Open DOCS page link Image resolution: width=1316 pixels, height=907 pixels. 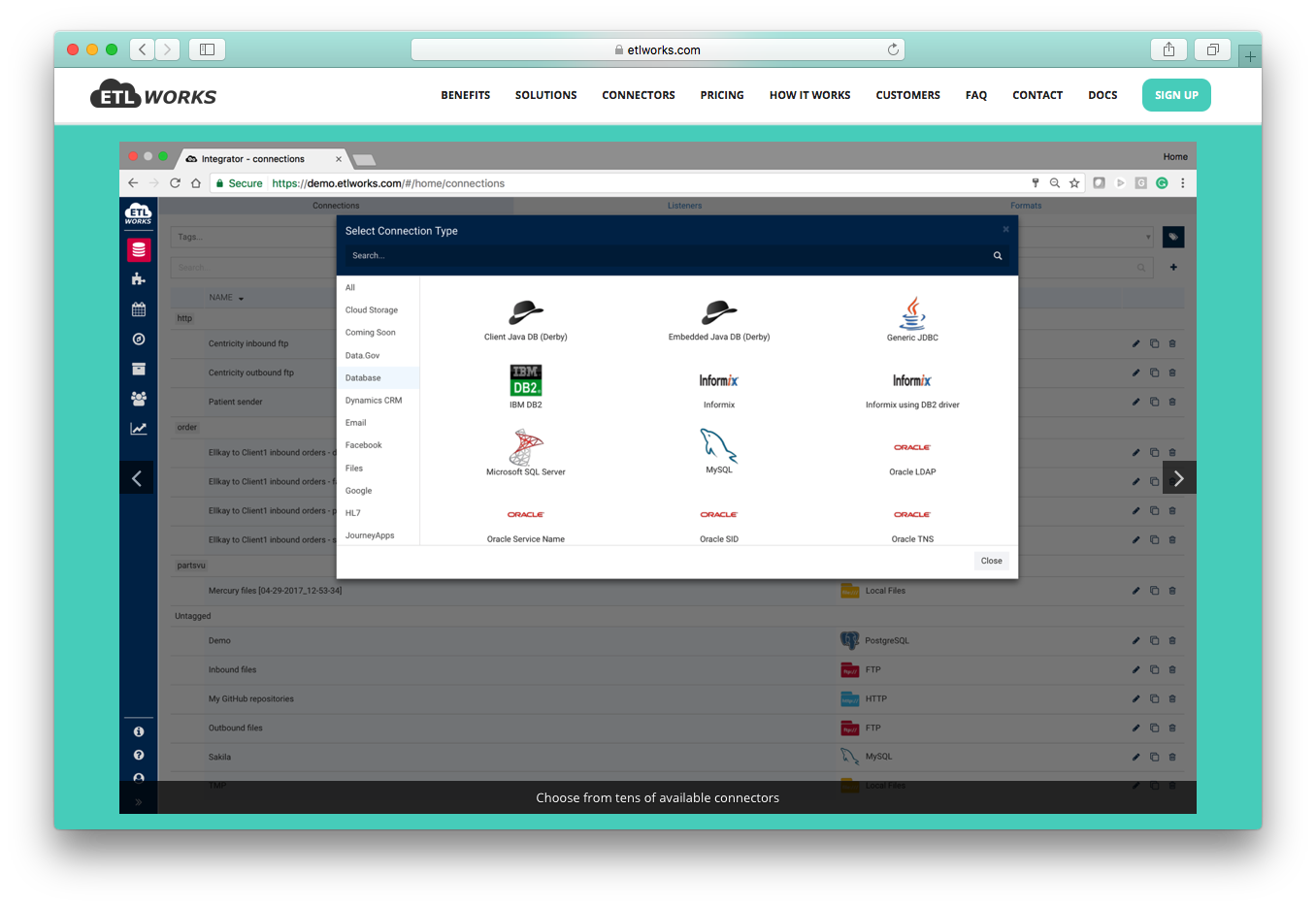click(1102, 95)
